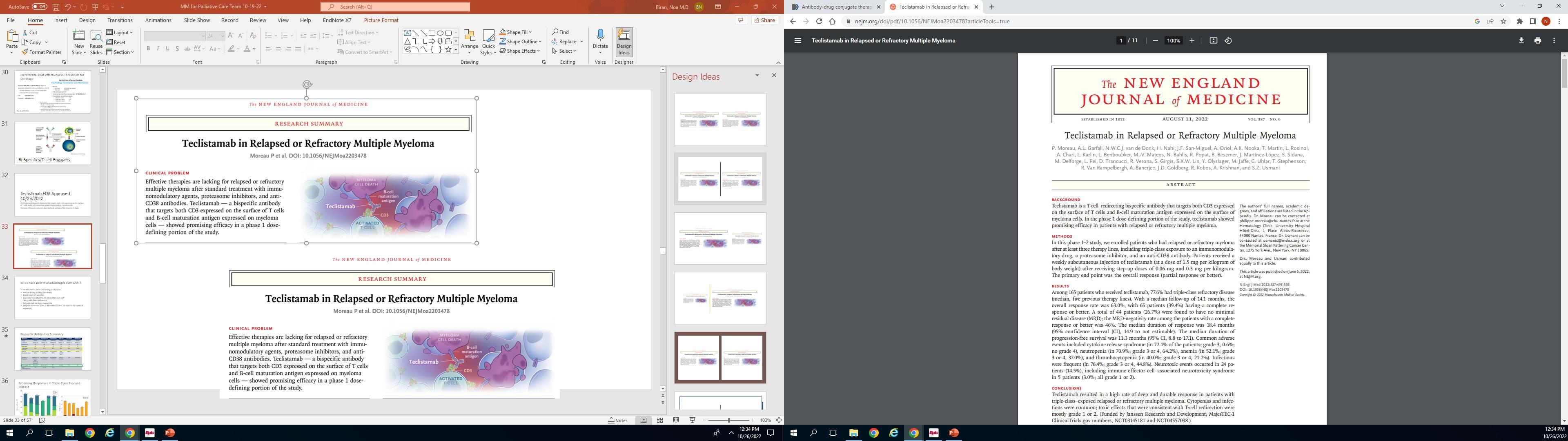Select slide 34 thumbnail

tap(52, 297)
